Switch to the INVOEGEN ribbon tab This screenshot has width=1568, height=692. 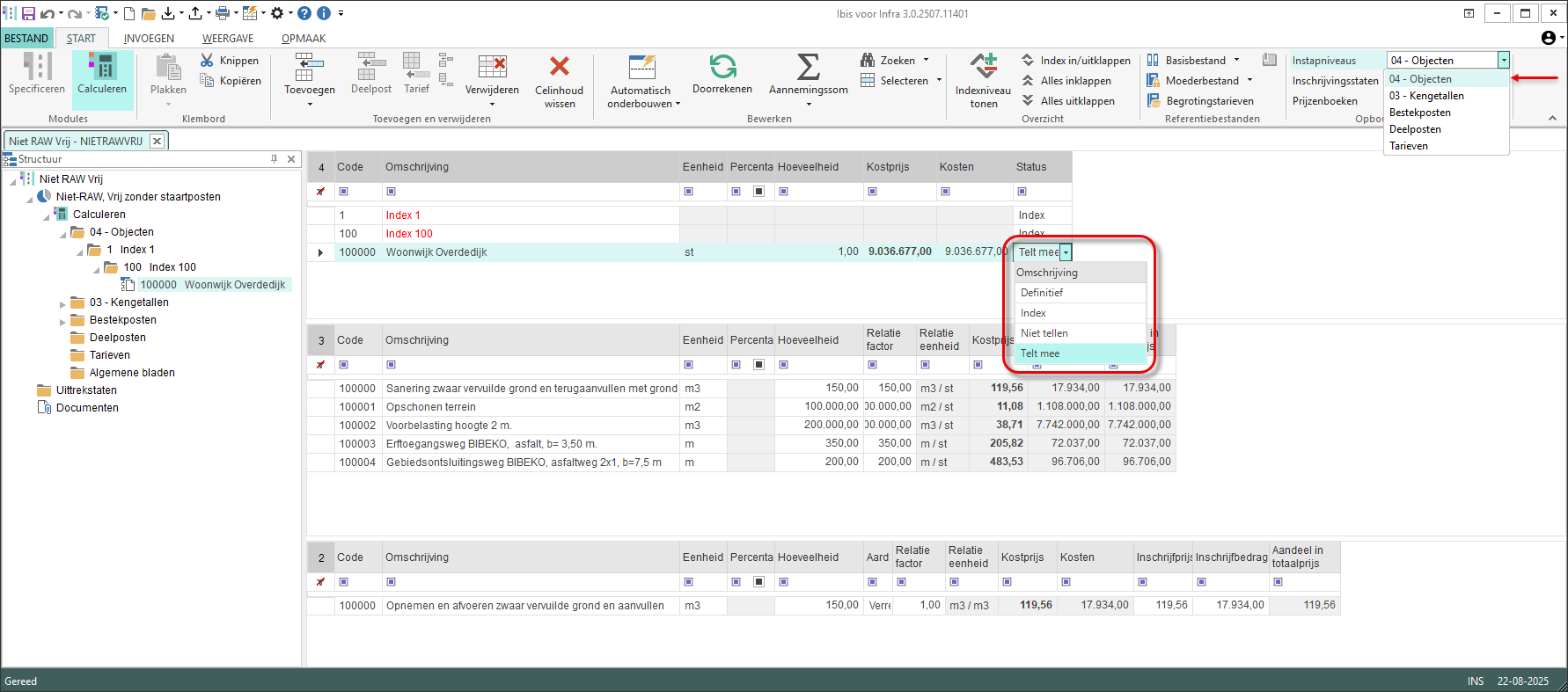[149, 39]
